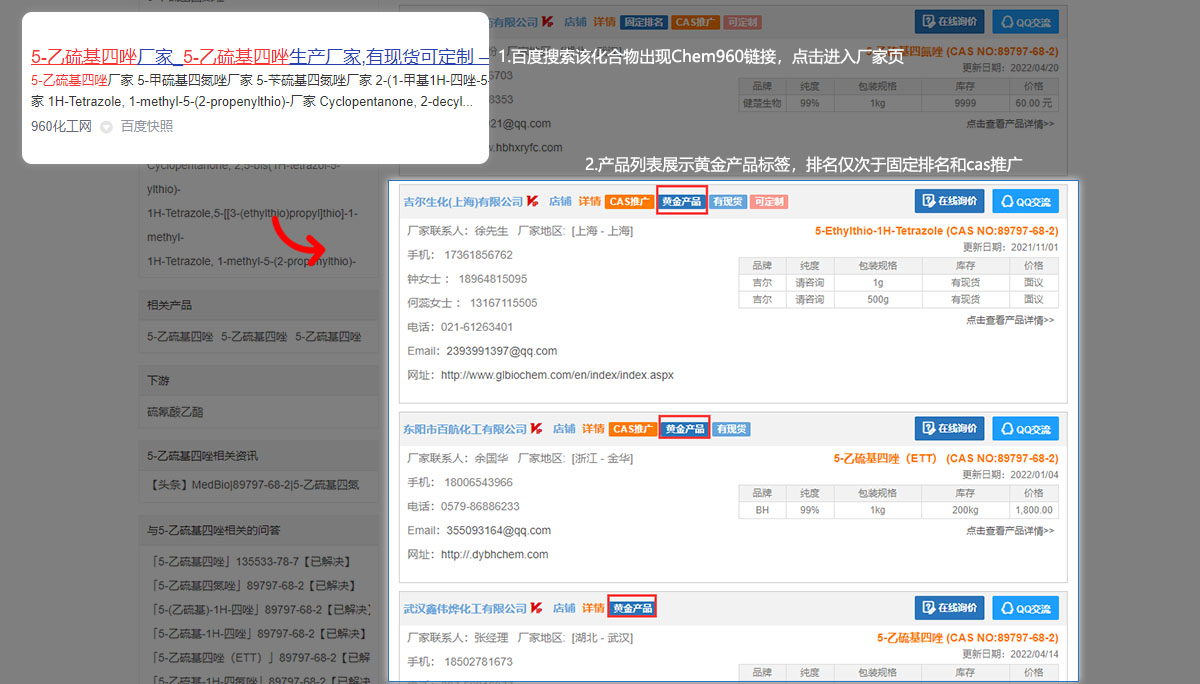Click 点击查看产品详情 under 吉尔生化 table
The image size is (1200, 684).
point(1009,320)
